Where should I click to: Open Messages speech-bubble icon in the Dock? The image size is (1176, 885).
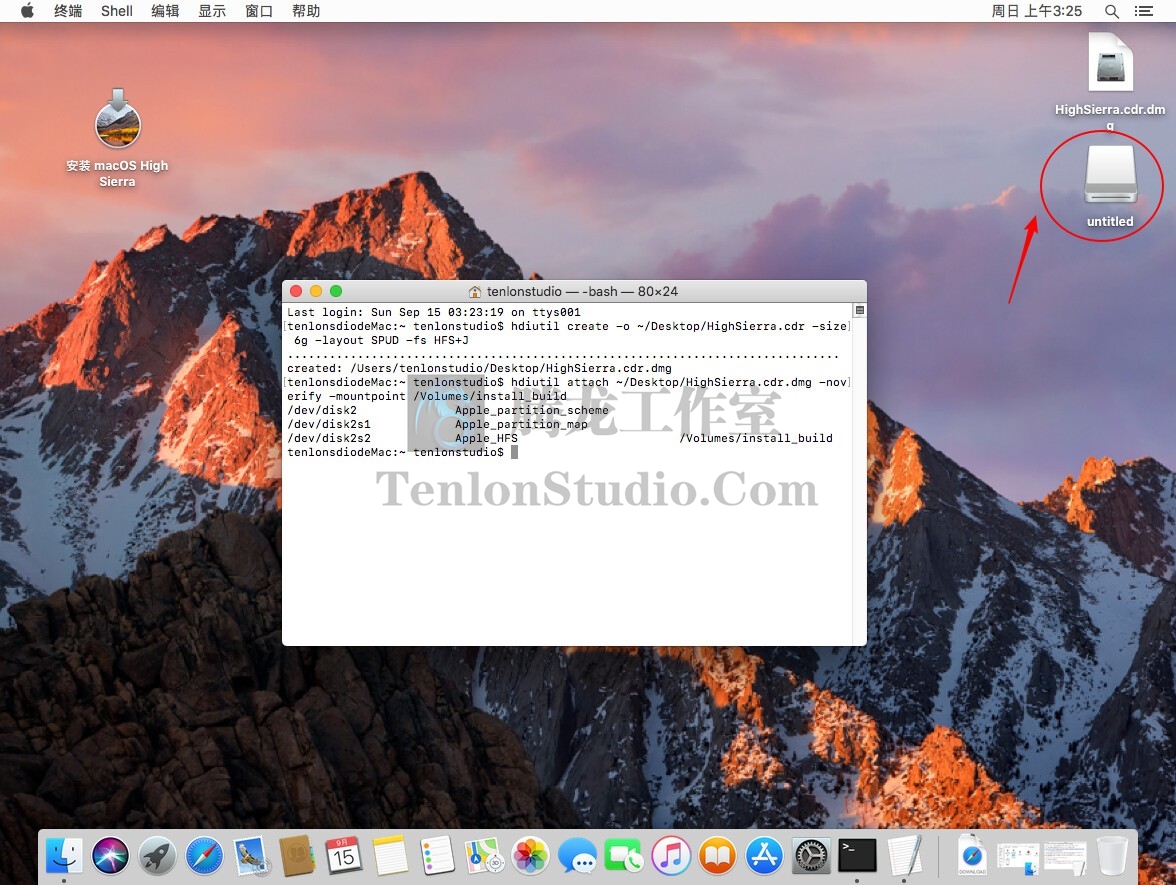point(578,856)
